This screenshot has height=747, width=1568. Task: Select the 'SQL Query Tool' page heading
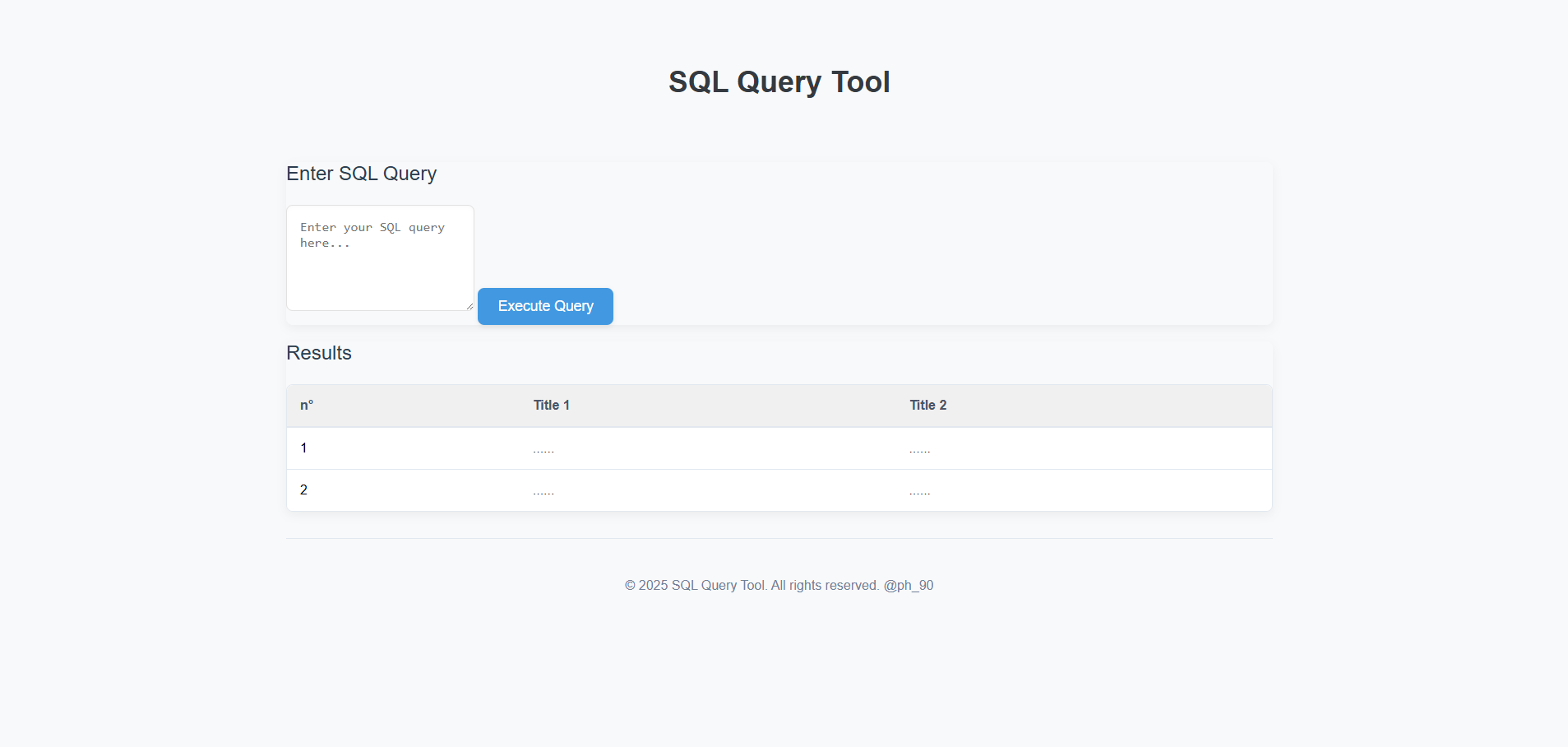tap(779, 81)
